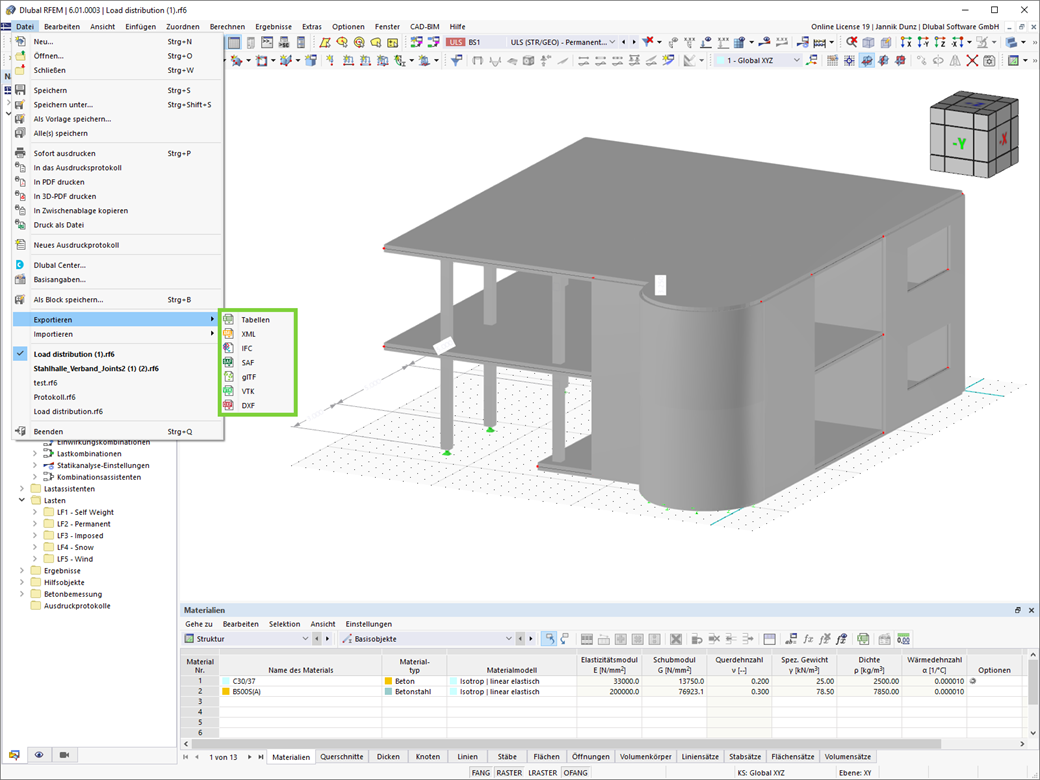
Task: Switch to the Querschnitte tab
Action: click(x=342, y=757)
